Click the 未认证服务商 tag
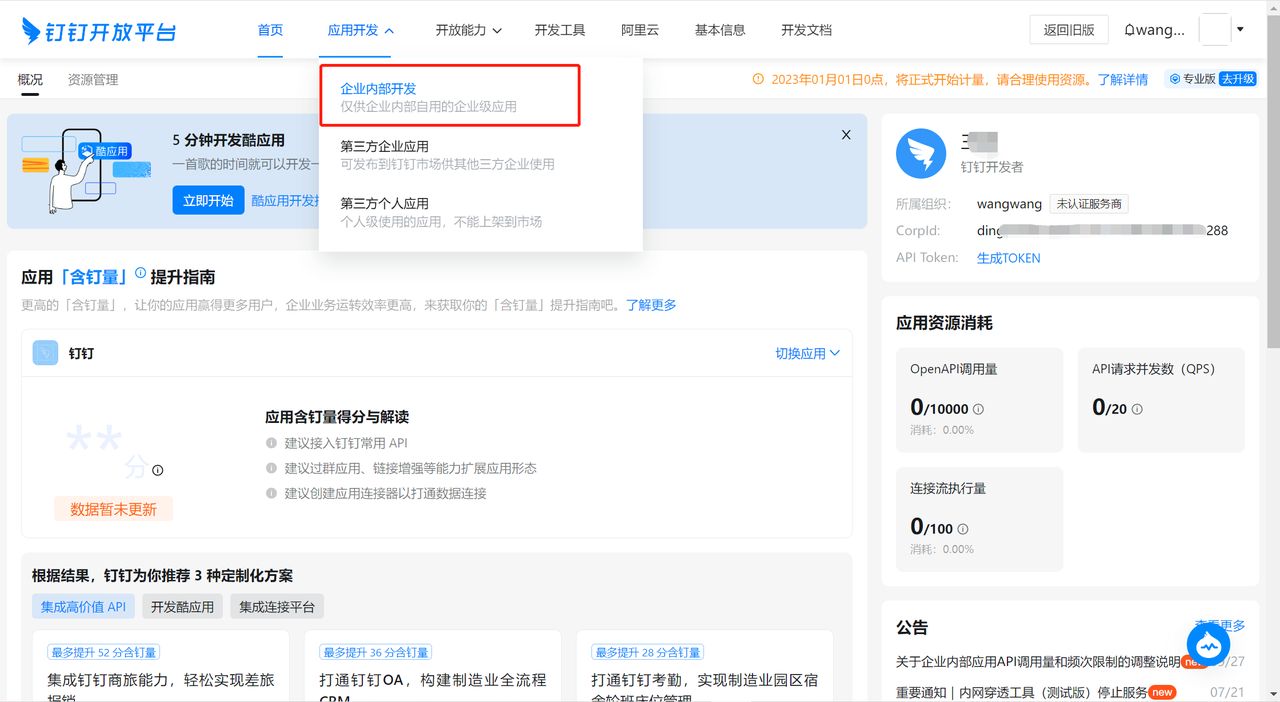 (1089, 203)
